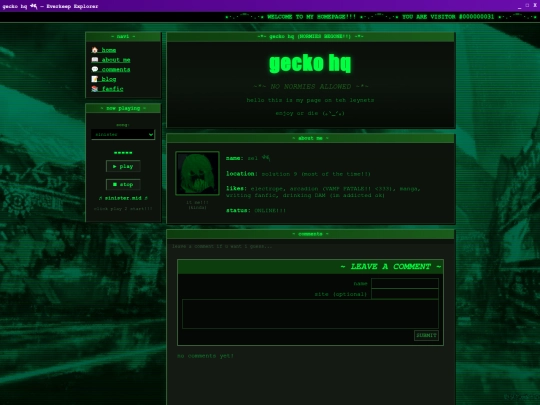540x405 pixels.
Task: Click the location: label in about me
Action: click(242, 174)
